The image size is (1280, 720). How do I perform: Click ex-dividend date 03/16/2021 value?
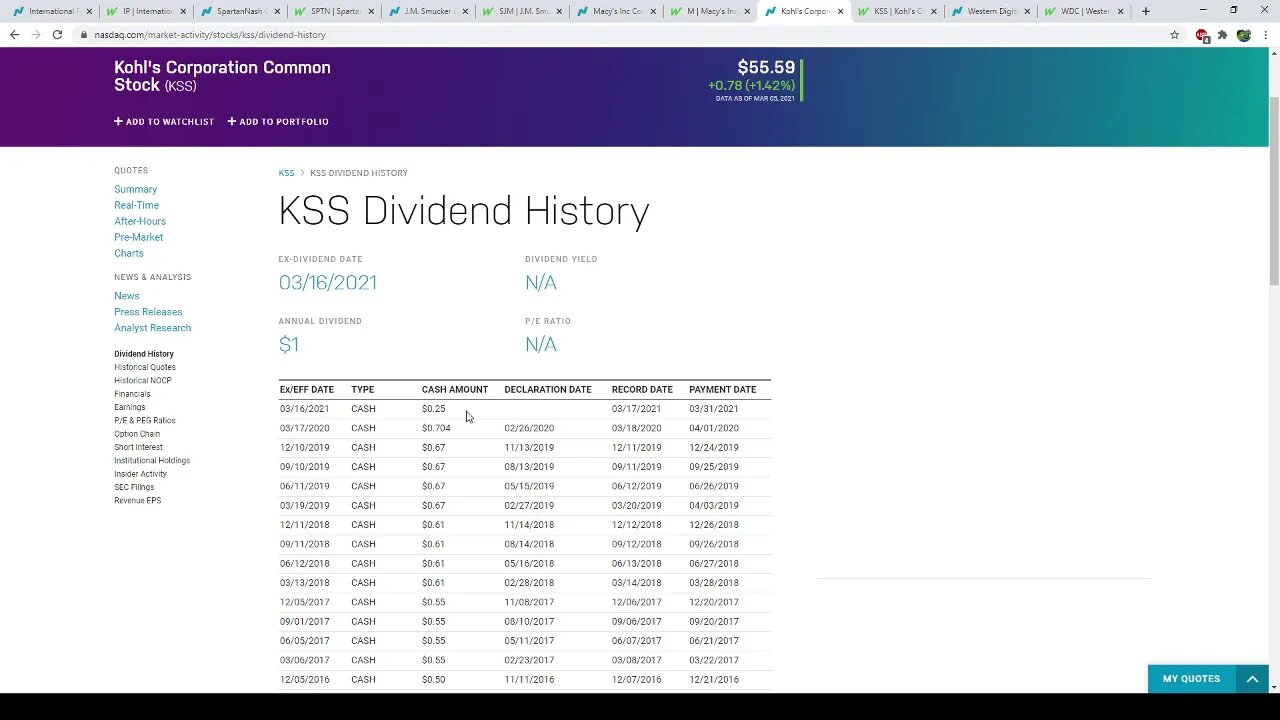328,283
